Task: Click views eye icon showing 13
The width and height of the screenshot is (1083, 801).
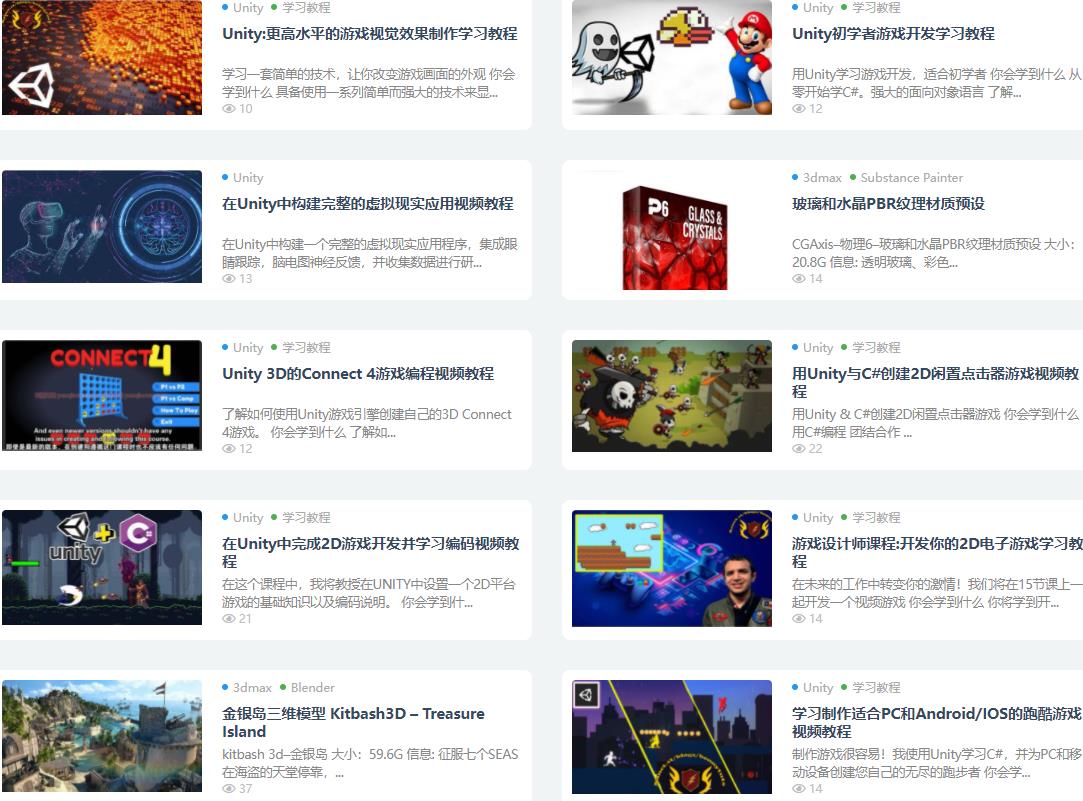Action: [229, 279]
